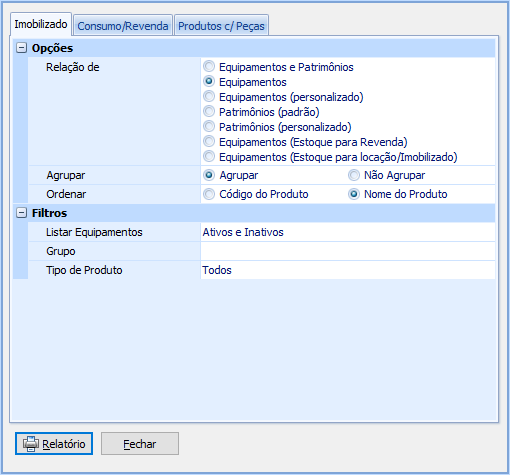The width and height of the screenshot is (510, 475).
Task: Choose Patrimônios (padrão) radio option
Action: pyautogui.click(x=209, y=112)
